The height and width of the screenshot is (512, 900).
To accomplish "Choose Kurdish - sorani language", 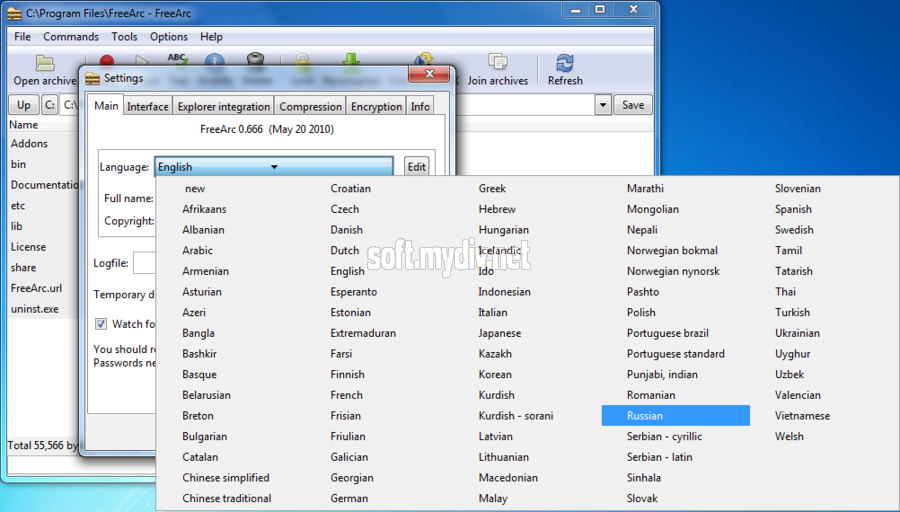I will coord(515,416).
